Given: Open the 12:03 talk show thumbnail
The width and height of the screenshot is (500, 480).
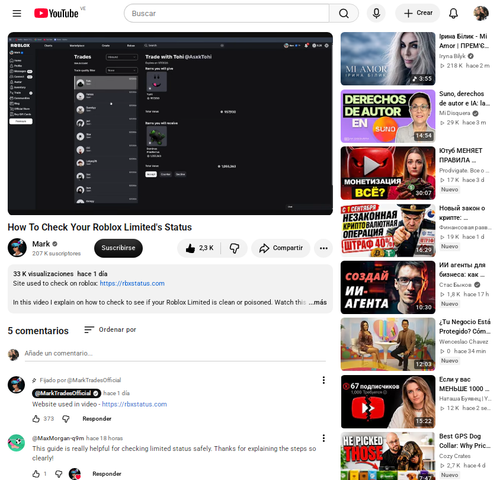Looking at the screenshot, I should point(388,344).
